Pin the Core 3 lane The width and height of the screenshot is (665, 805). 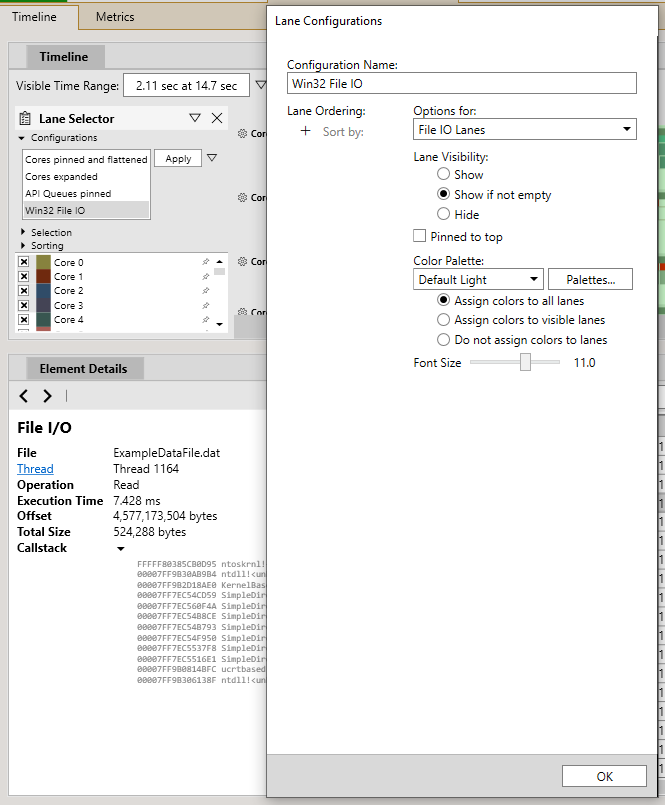point(206,305)
